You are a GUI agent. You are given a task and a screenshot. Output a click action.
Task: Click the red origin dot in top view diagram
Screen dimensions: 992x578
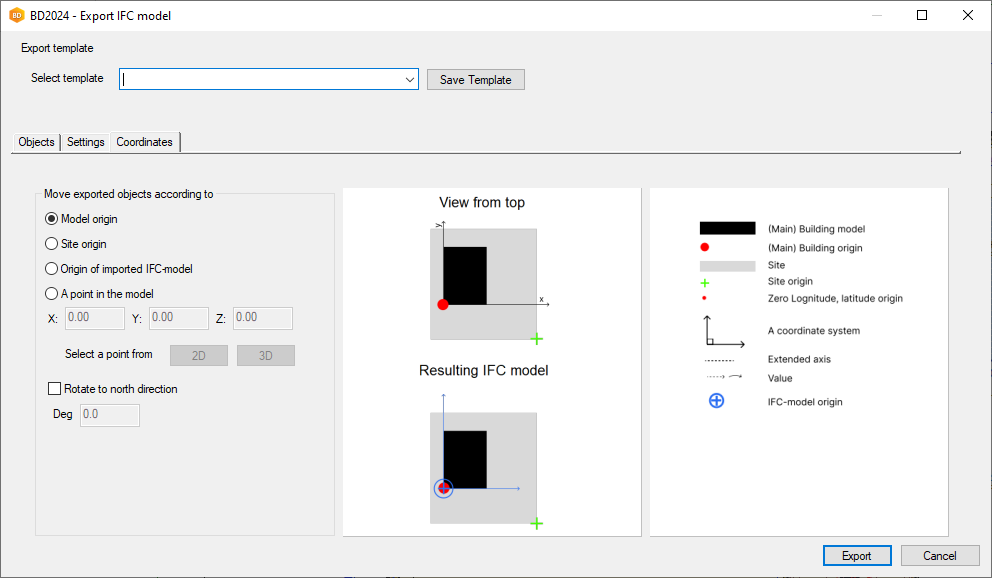pos(443,304)
